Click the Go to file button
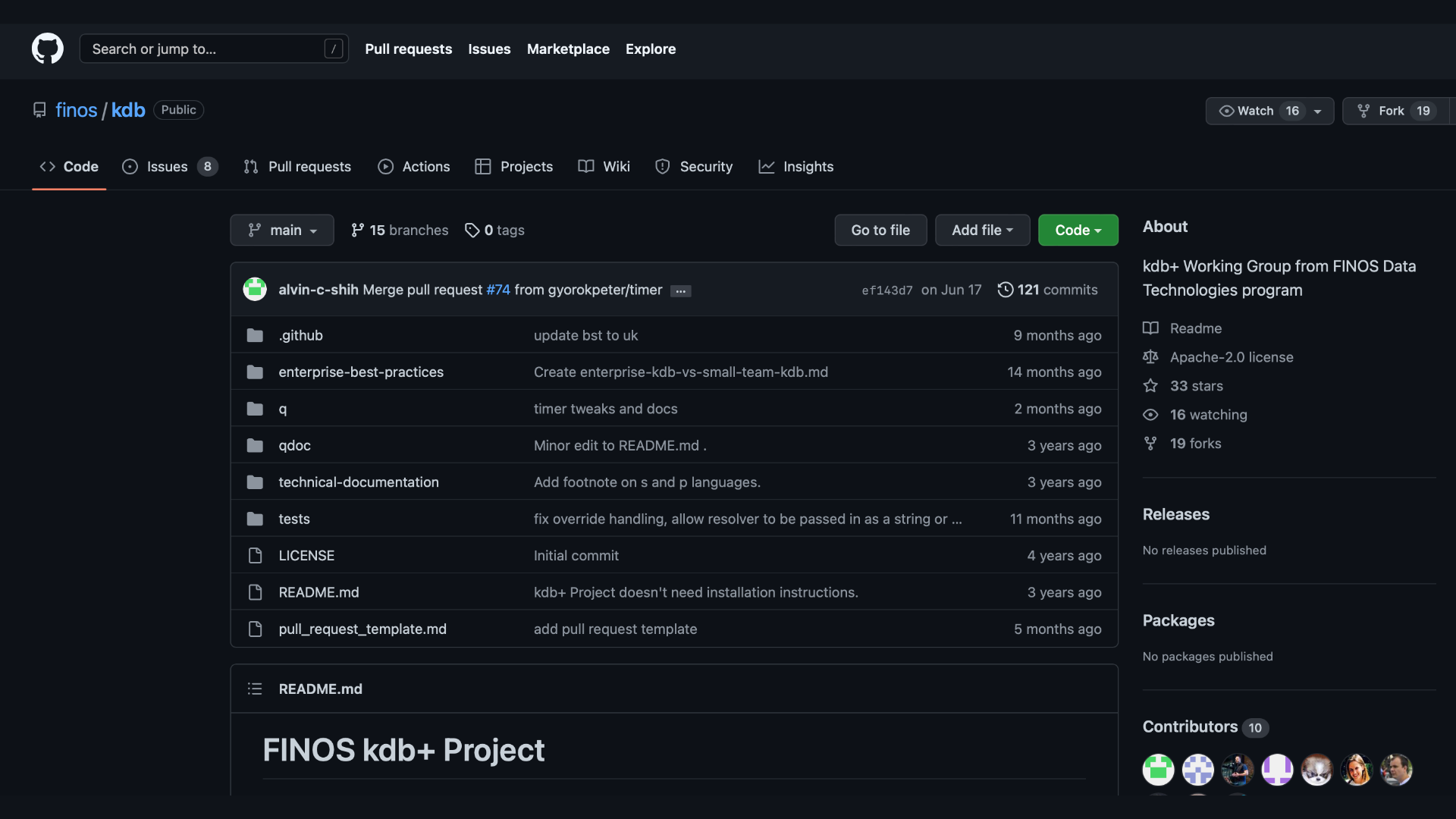Viewport: 1456px width, 819px height. coord(880,230)
